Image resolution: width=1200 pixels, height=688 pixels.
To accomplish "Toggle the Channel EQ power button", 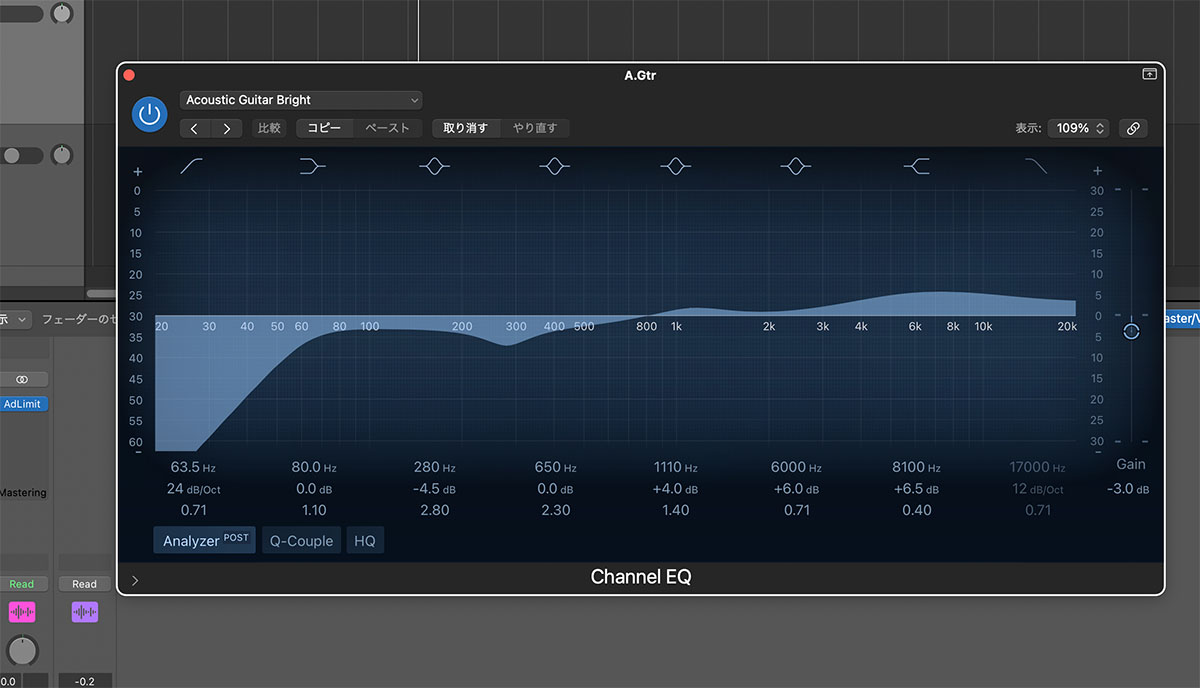I will tap(149, 114).
